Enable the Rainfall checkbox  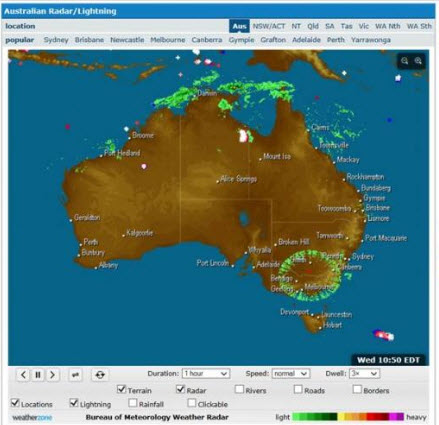coord(133,403)
